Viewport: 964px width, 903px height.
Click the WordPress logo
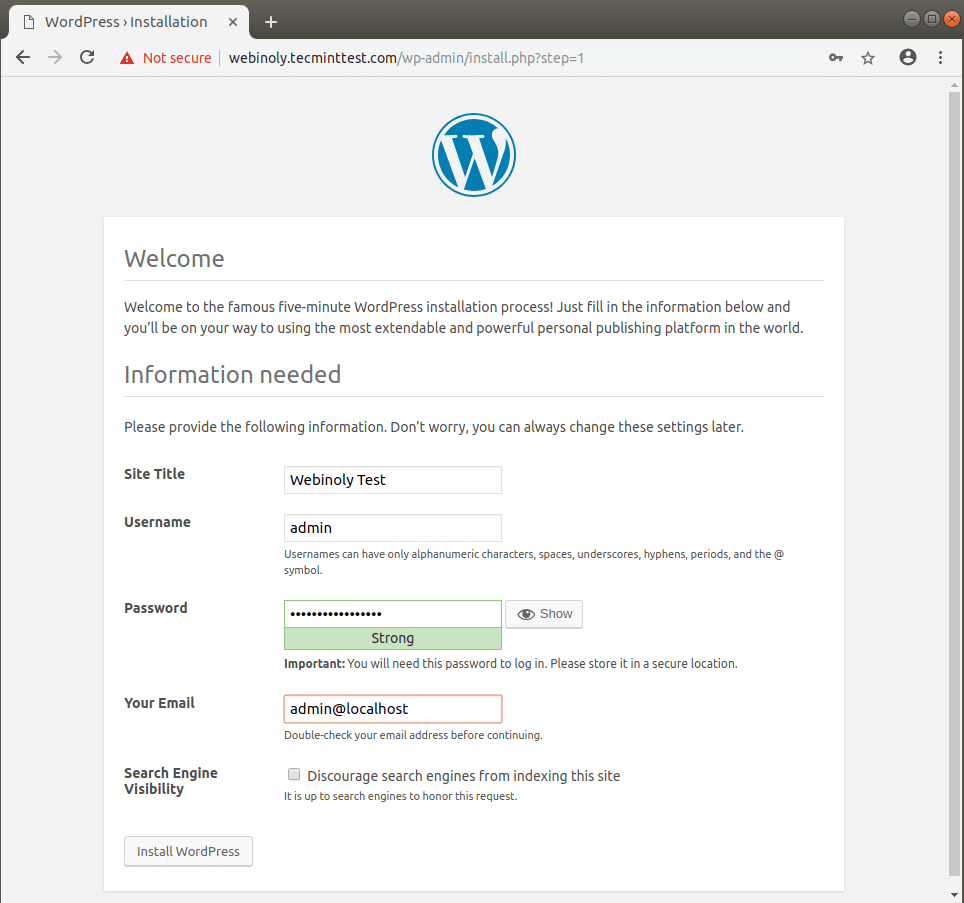coord(473,155)
